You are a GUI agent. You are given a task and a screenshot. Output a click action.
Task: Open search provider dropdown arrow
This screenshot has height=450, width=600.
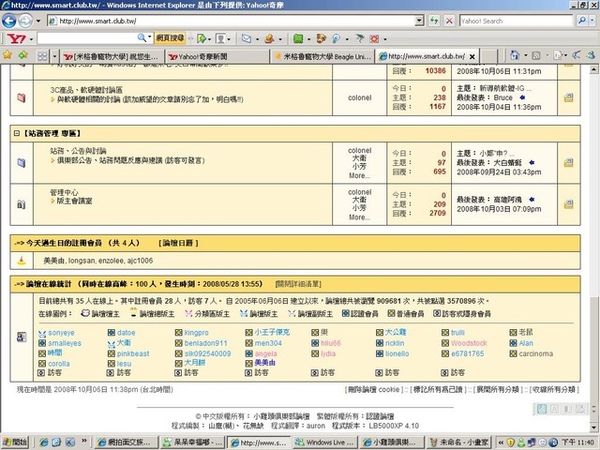pyautogui.click(x=592, y=21)
